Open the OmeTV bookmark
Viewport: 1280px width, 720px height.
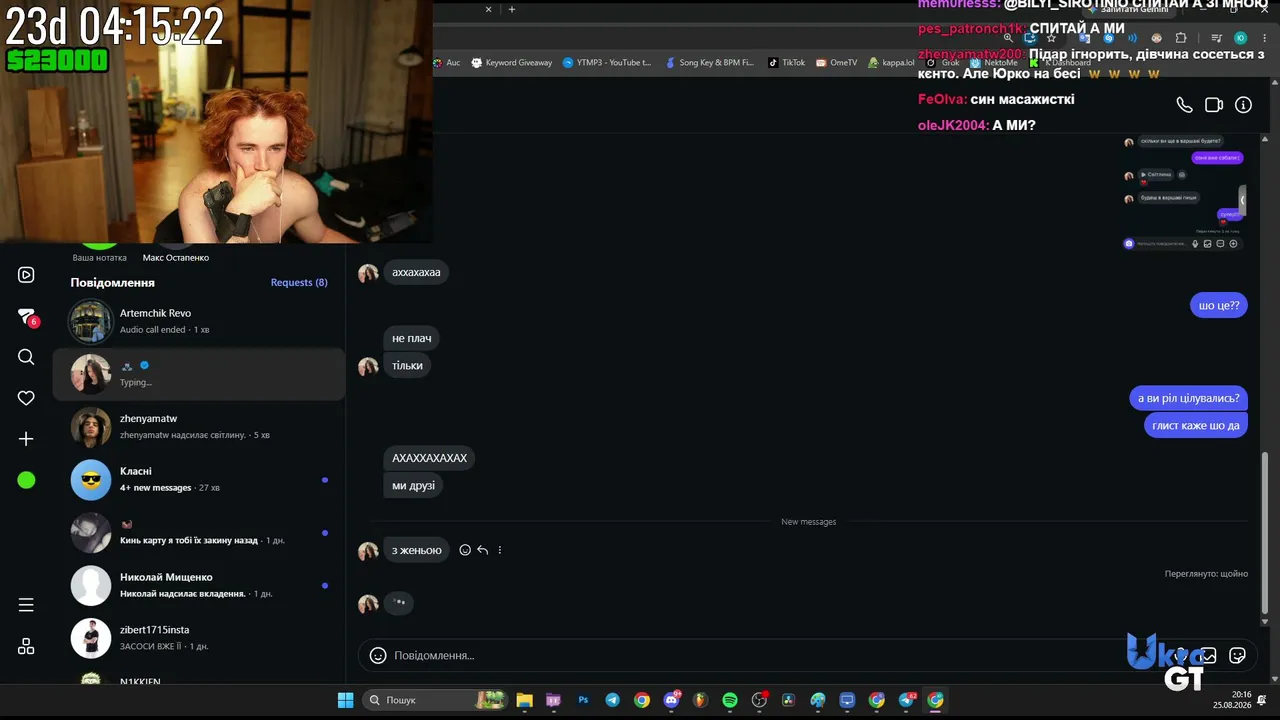tap(837, 62)
